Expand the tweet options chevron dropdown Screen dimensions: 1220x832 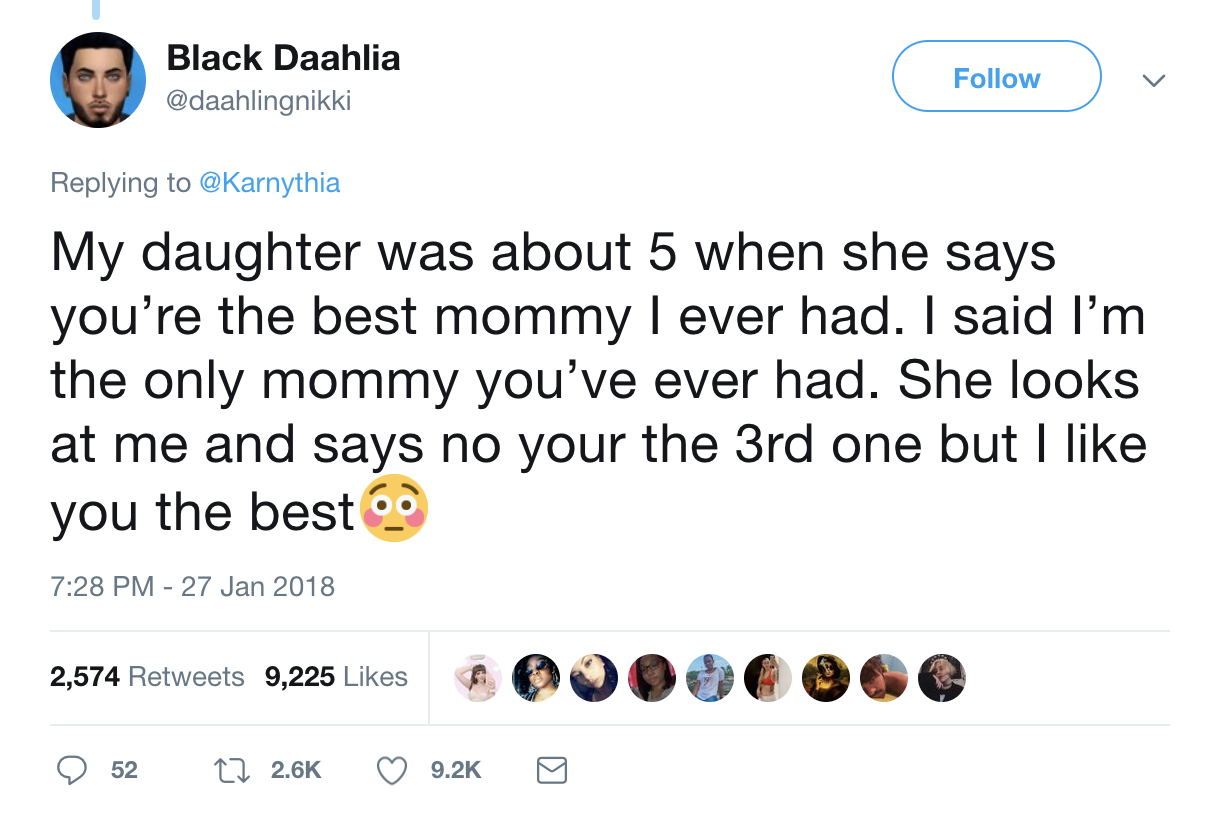[1154, 78]
